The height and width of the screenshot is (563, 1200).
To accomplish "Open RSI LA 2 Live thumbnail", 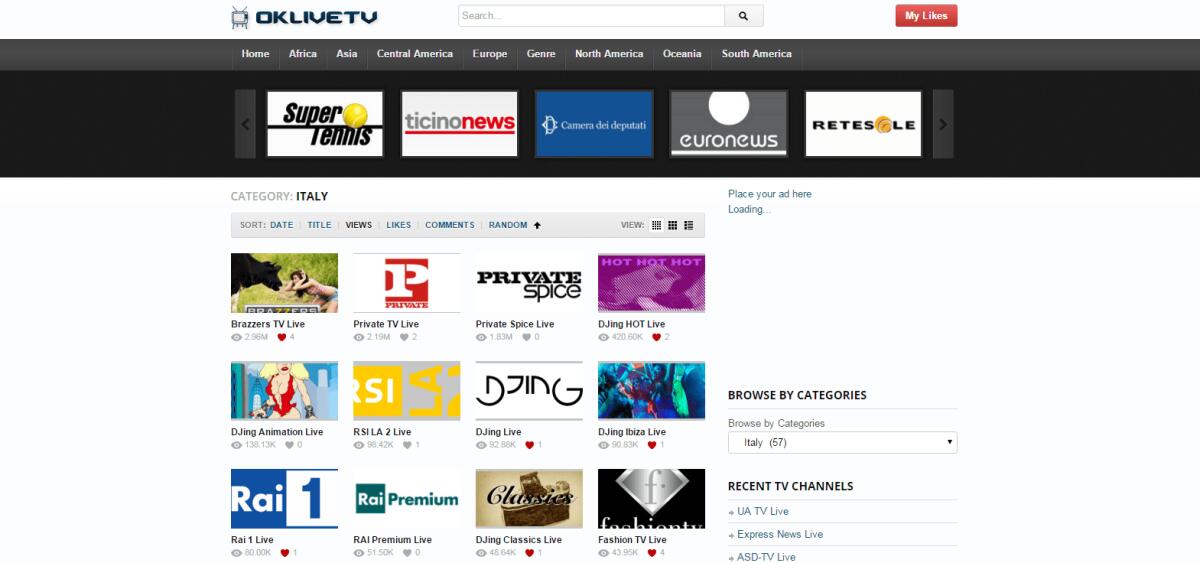I will click(x=407, y=391).
